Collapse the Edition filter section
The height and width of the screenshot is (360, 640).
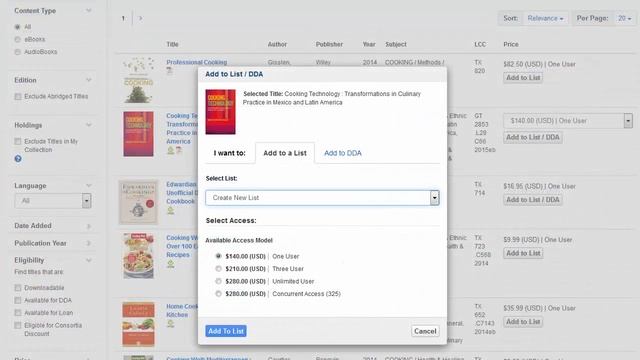coord(89,80)
